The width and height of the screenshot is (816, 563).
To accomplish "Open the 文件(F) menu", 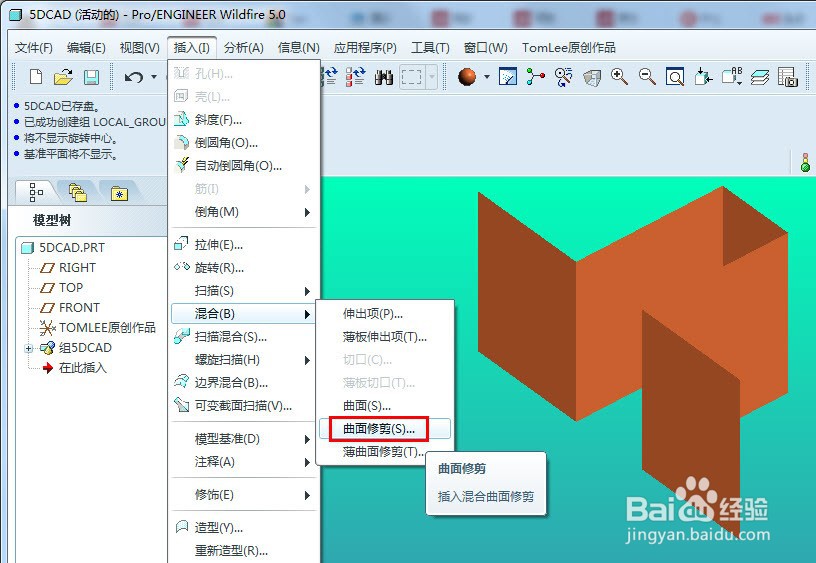I will pyautogui.click(x=34, y=48).
